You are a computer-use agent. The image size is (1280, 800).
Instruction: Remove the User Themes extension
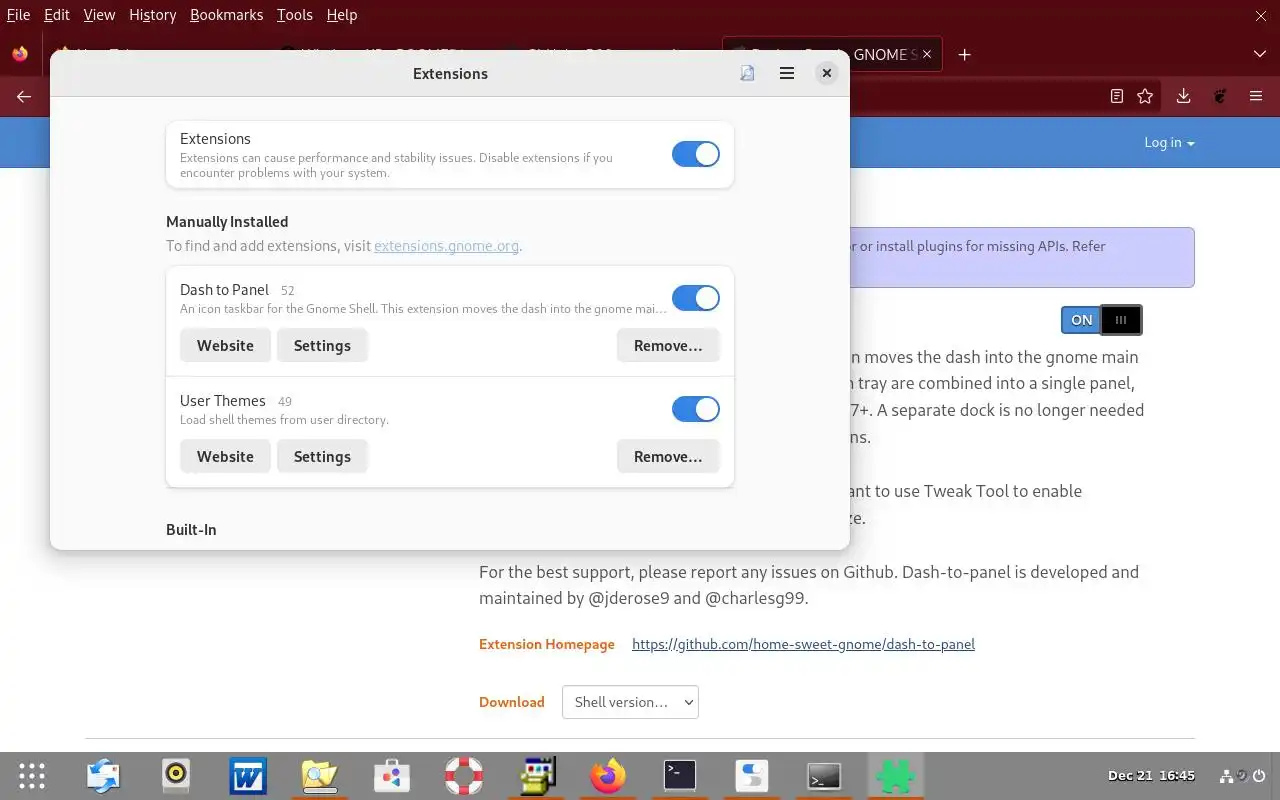[x=668, y=456]
